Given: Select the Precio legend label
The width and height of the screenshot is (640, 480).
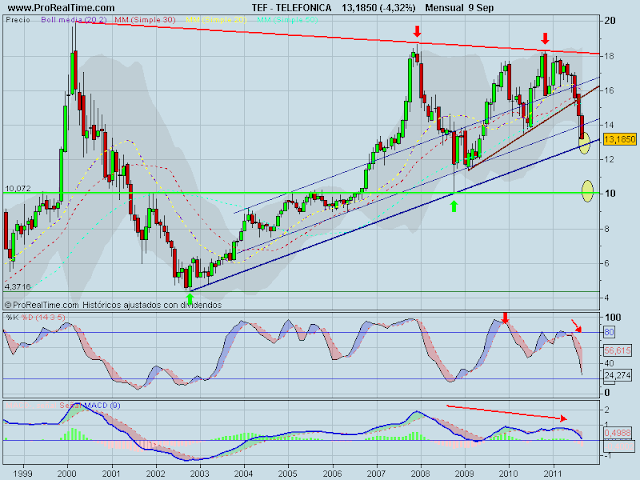Looking at the screenshot, I should [18, 20].
